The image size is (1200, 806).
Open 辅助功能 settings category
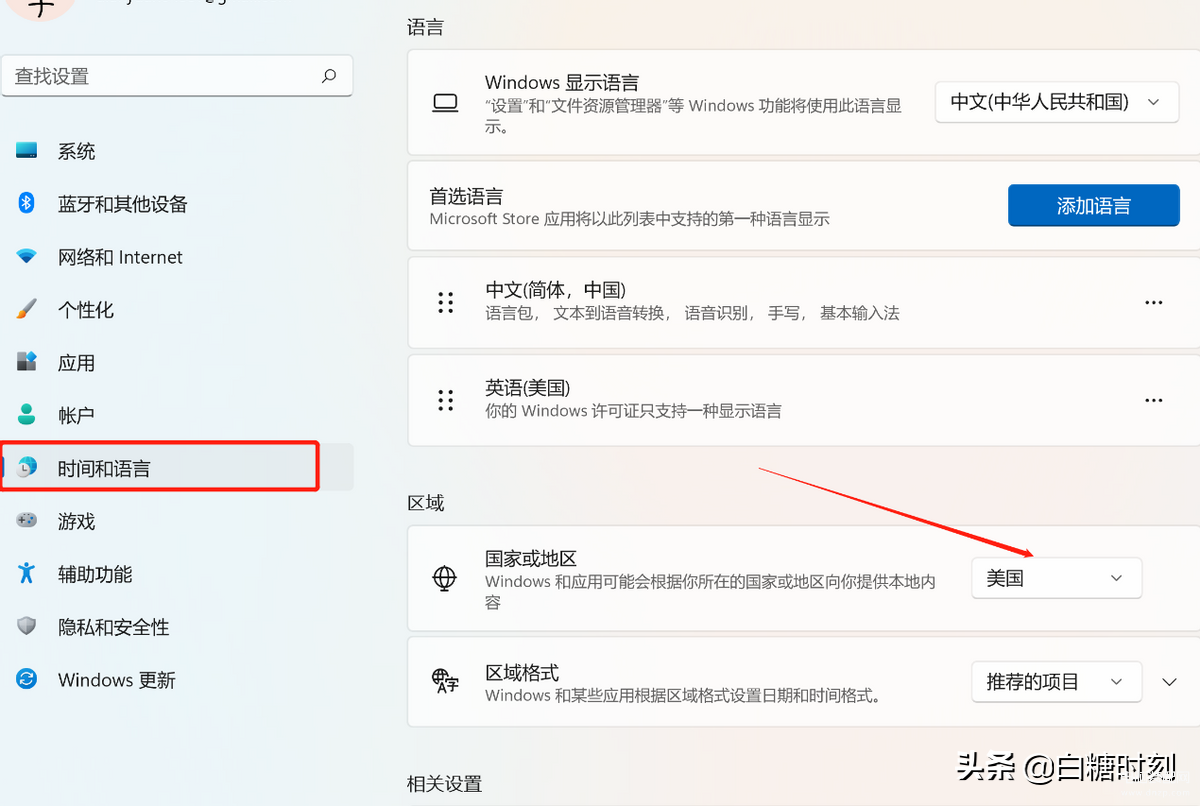coord(176,574)
